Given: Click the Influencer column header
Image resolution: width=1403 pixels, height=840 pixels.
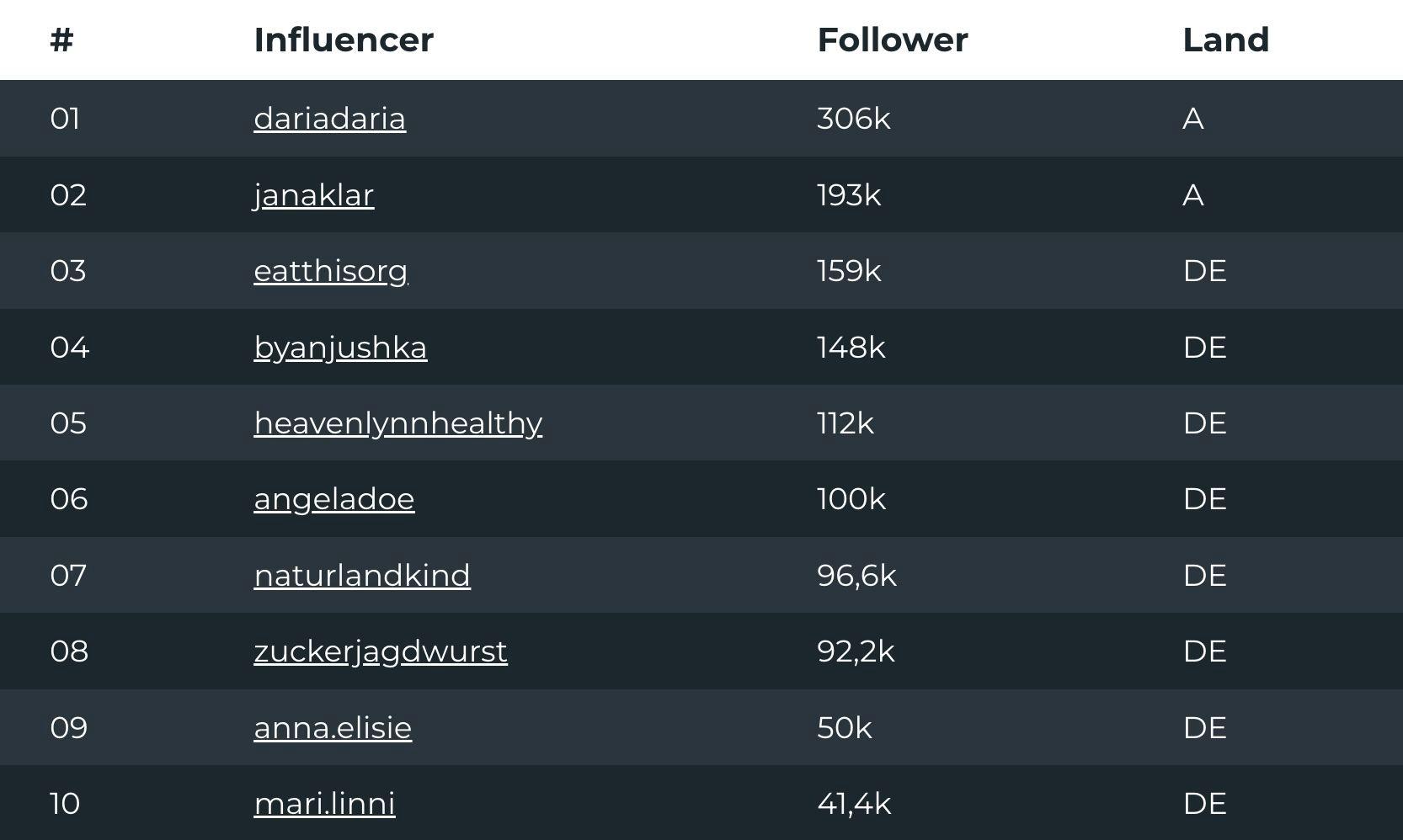Looking at the screenshot, I should (x=344, y=40).
